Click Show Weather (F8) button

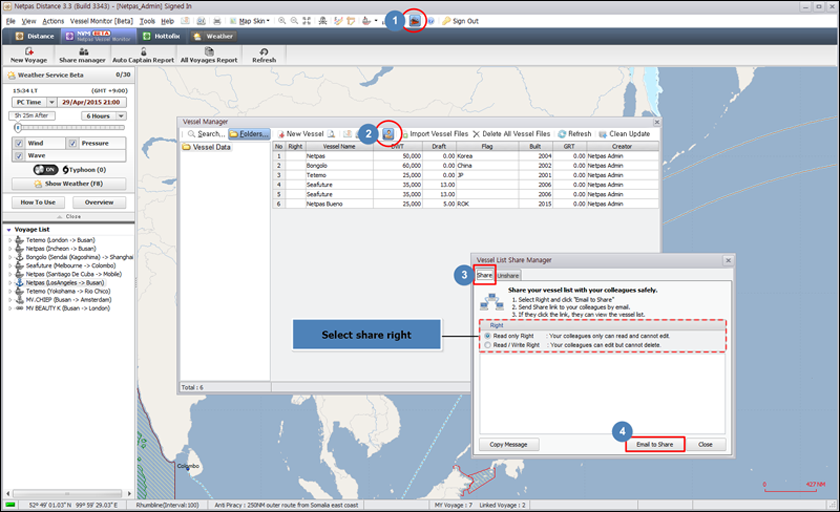(x=69, y=184)
